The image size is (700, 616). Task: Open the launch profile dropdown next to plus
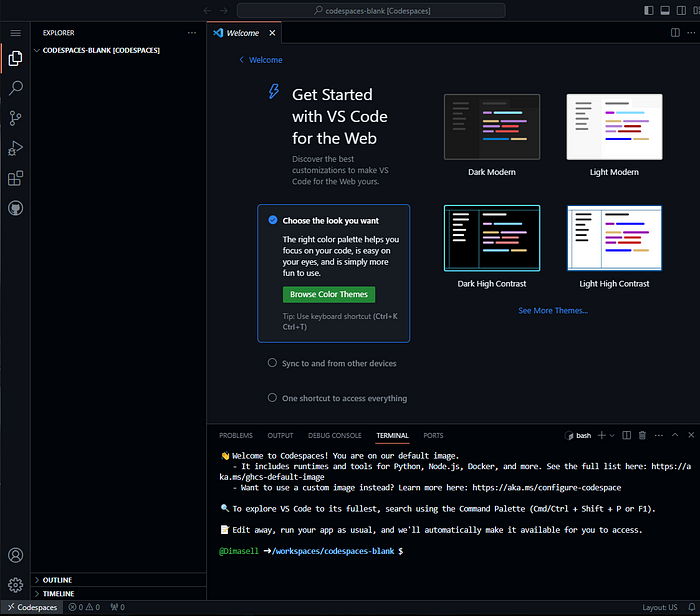click(612, 435)
